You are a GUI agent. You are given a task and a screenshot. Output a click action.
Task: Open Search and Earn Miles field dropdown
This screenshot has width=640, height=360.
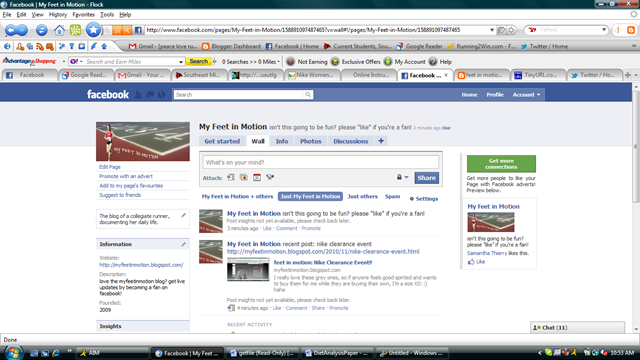click(181, 62)
